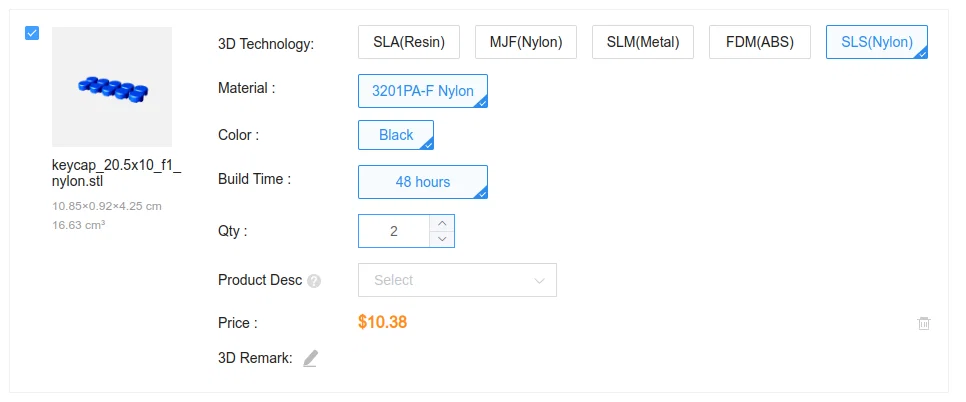The width and height of the screenshot is (966, 402).
Task: Click the $10.38 price value
Action: coord(382,322)
